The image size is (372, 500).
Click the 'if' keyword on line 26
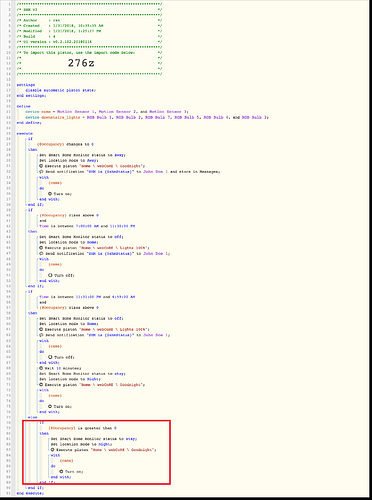31,139
